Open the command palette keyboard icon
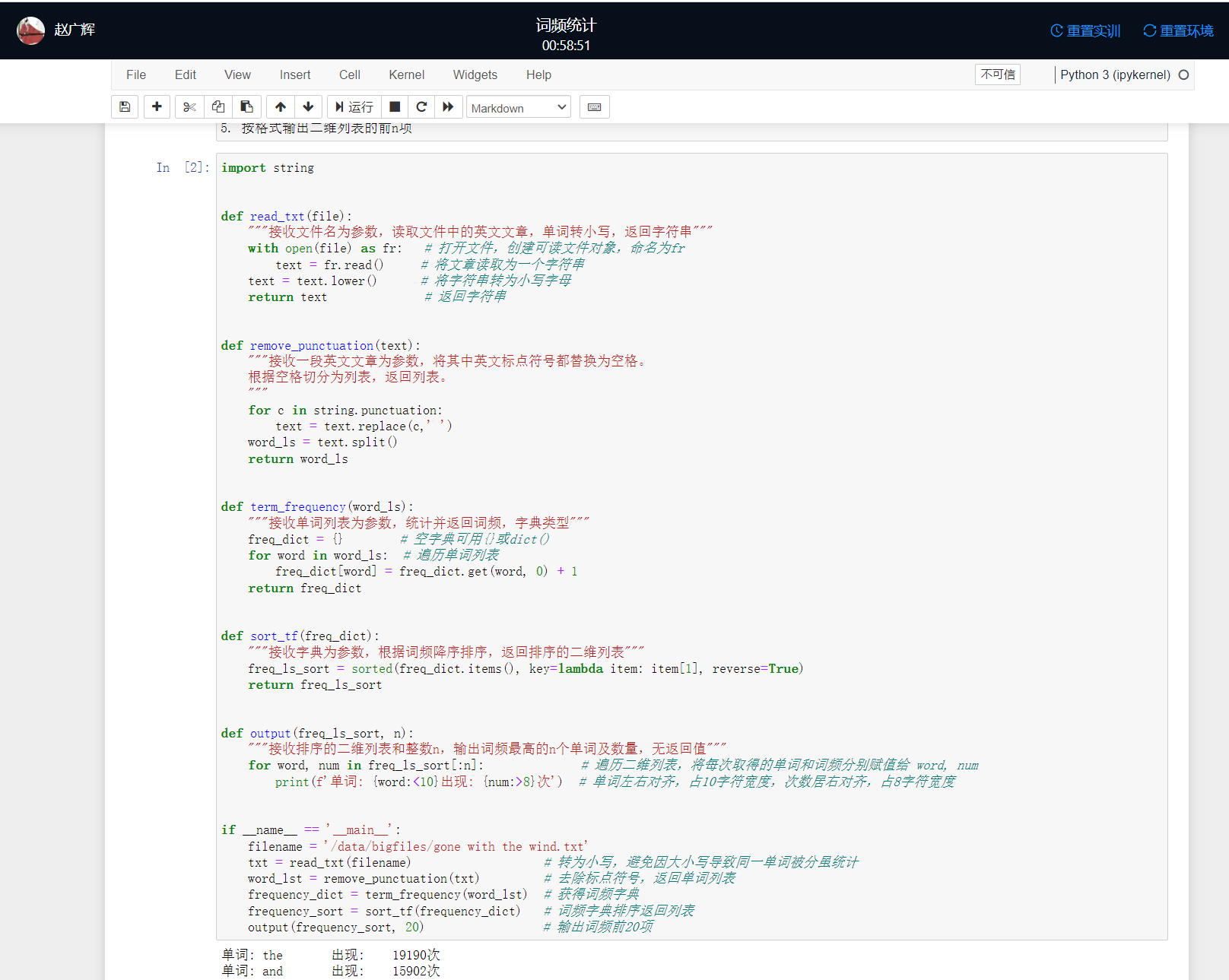 coord(594,107)
